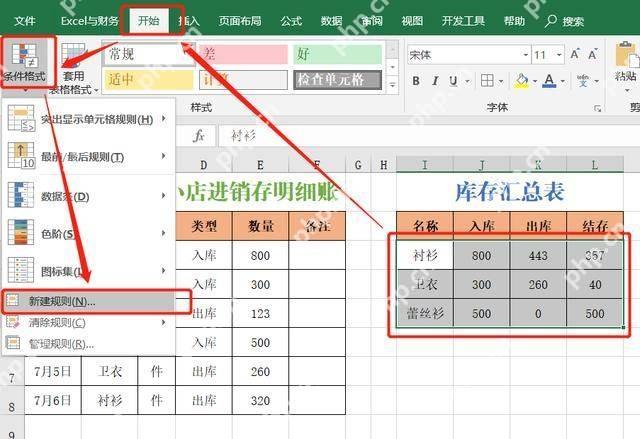Apply the 常规 cell style
This screenshot has height=439, width=640.
(148, 54)
